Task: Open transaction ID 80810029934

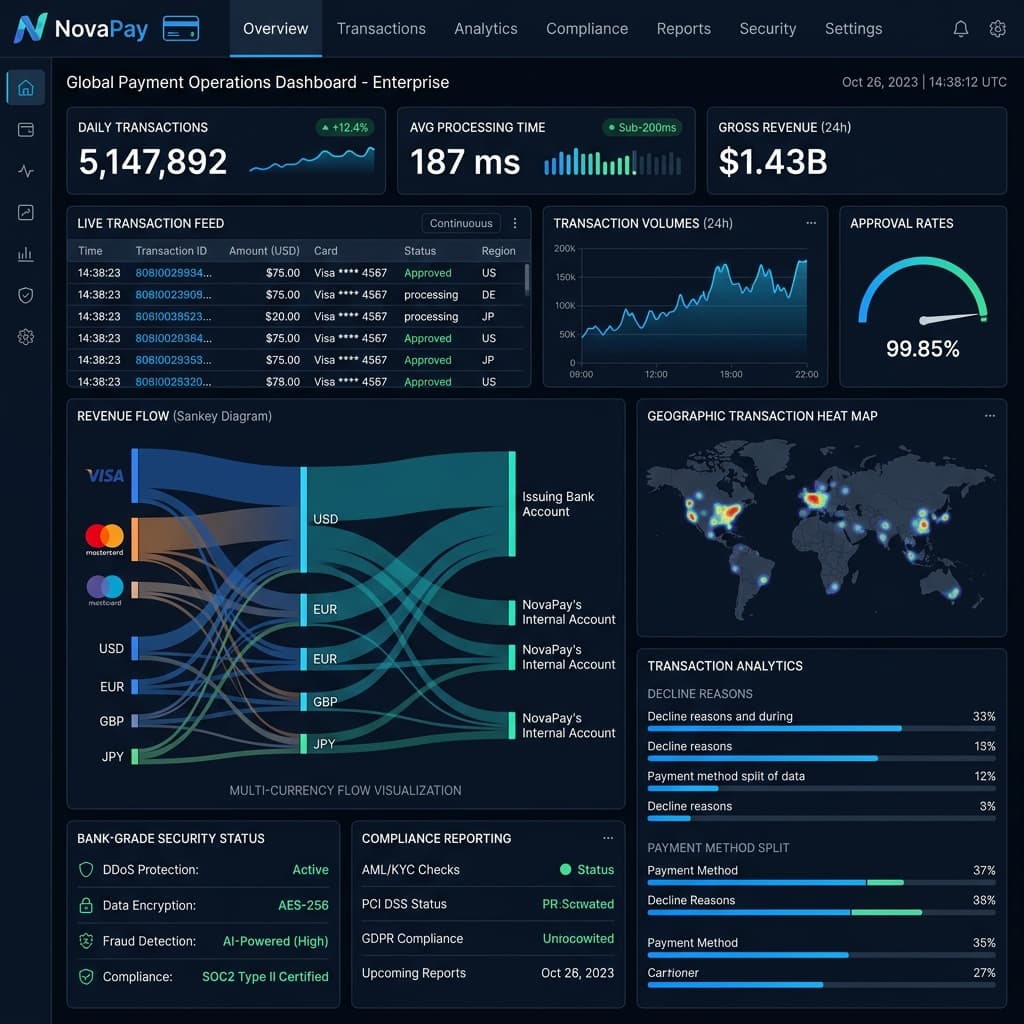Action: point(173,273)
